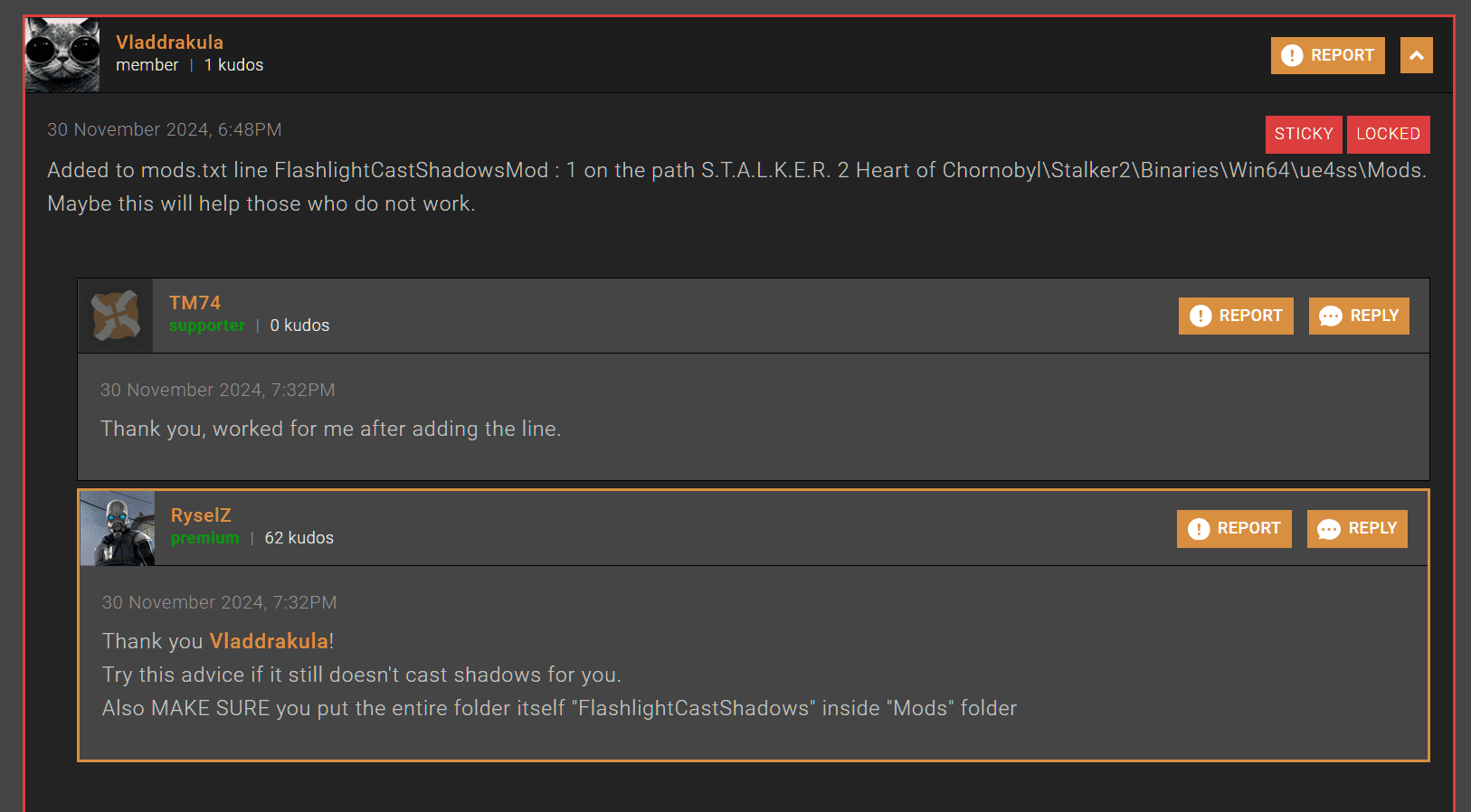Visit TM74's user profile name

[195, 303]
